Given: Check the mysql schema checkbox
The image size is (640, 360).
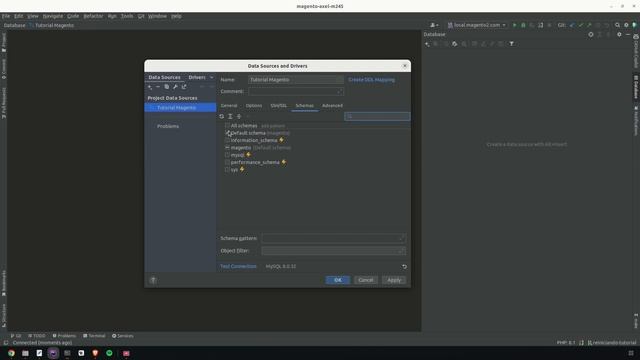Looking at the screenshot, I should point(227,155).
